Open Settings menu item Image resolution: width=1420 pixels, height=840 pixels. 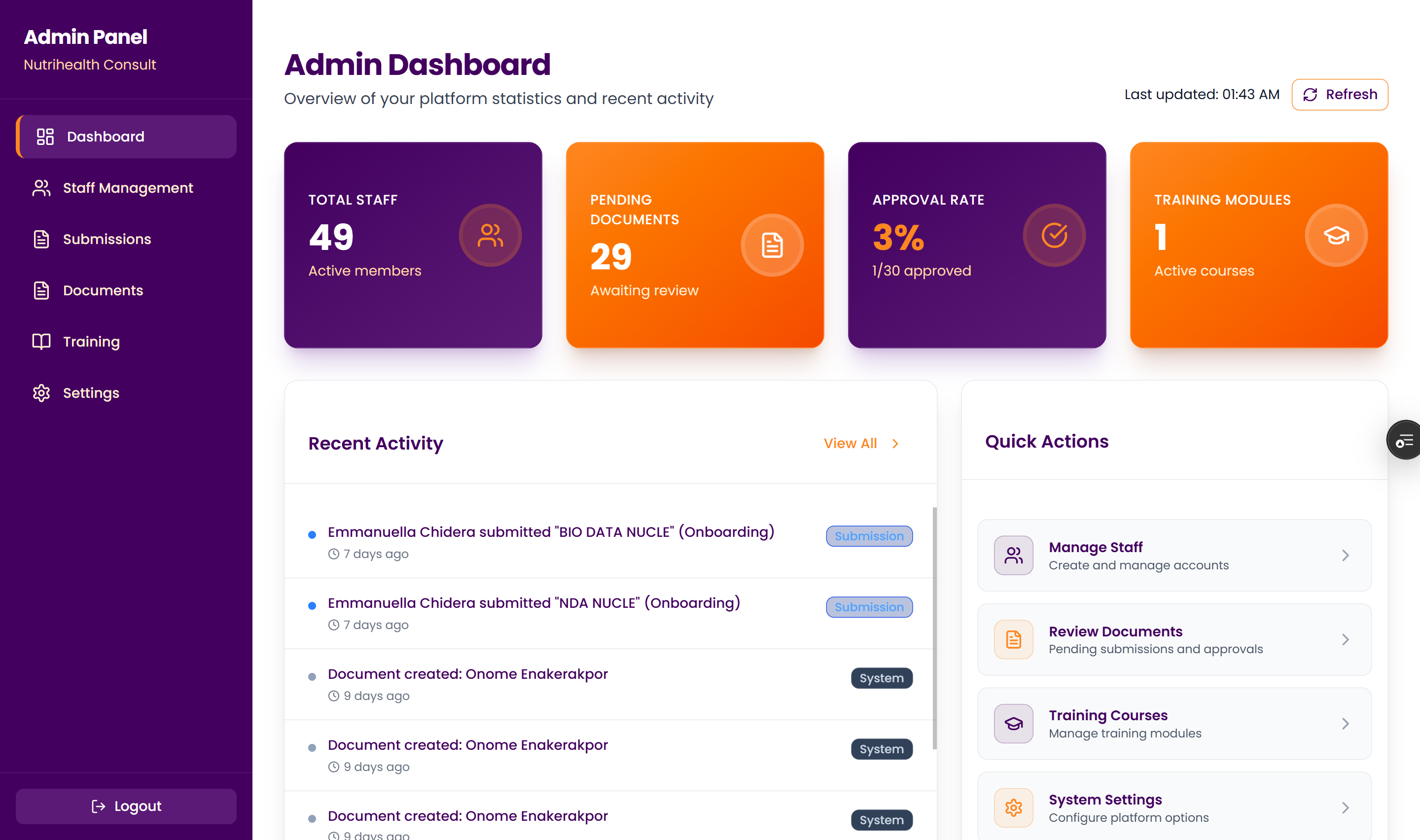pyautogui.click(x=126, y=393)
